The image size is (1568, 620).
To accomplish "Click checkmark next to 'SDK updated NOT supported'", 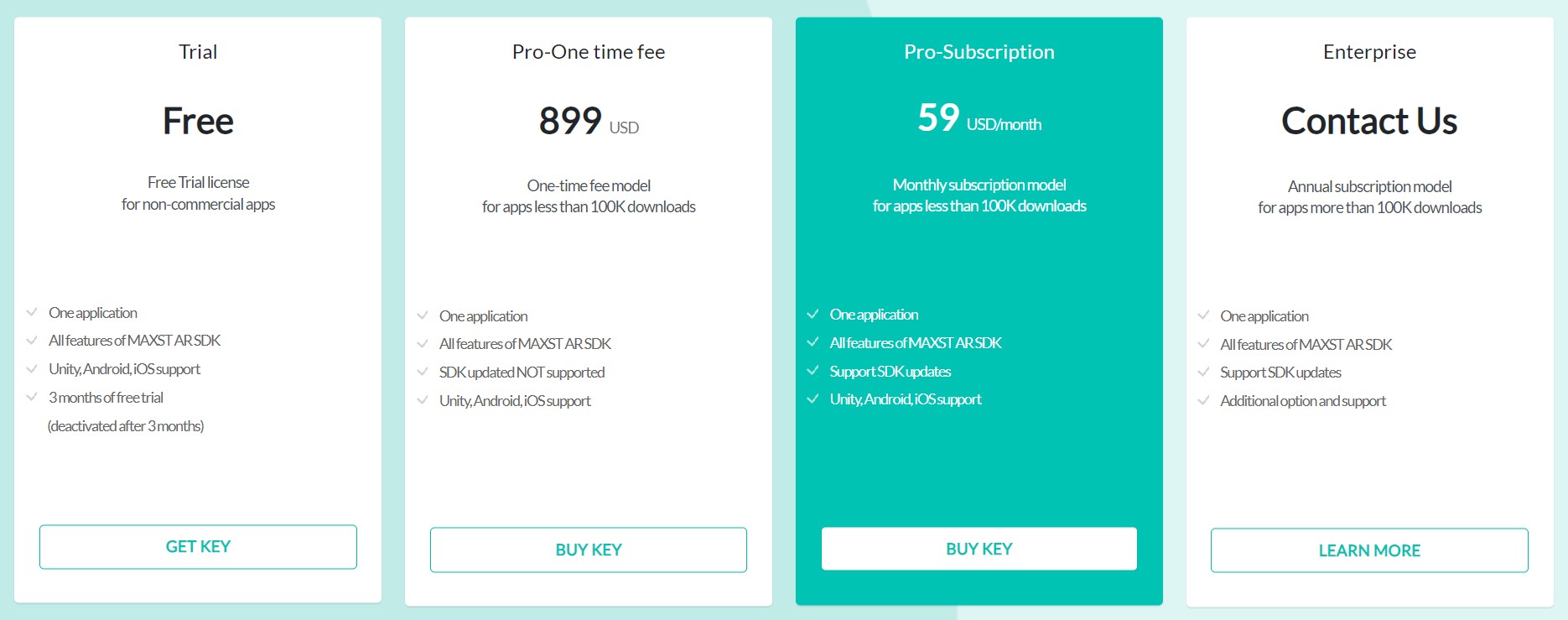I will 423,372.
